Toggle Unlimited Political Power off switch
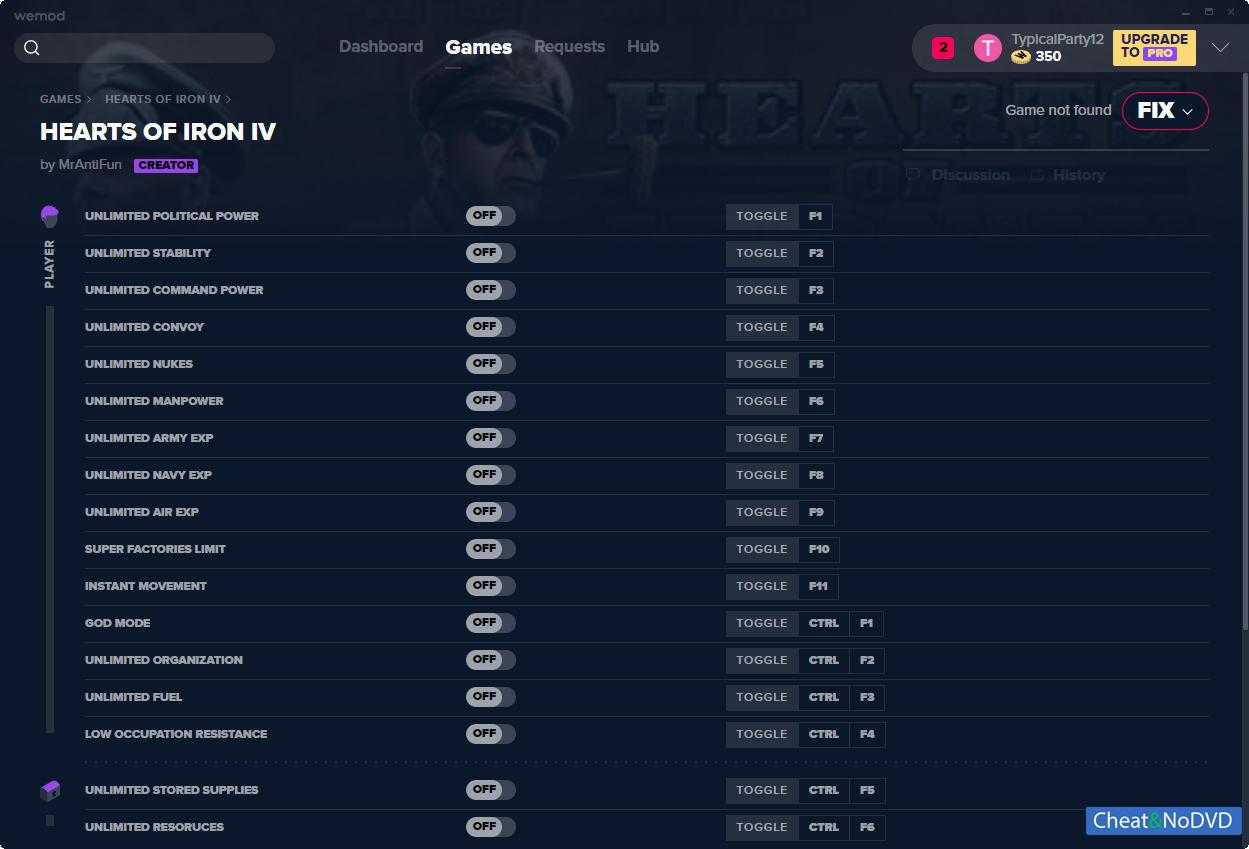The width and height of the screenshot is (1249, 849). [490, 216]
